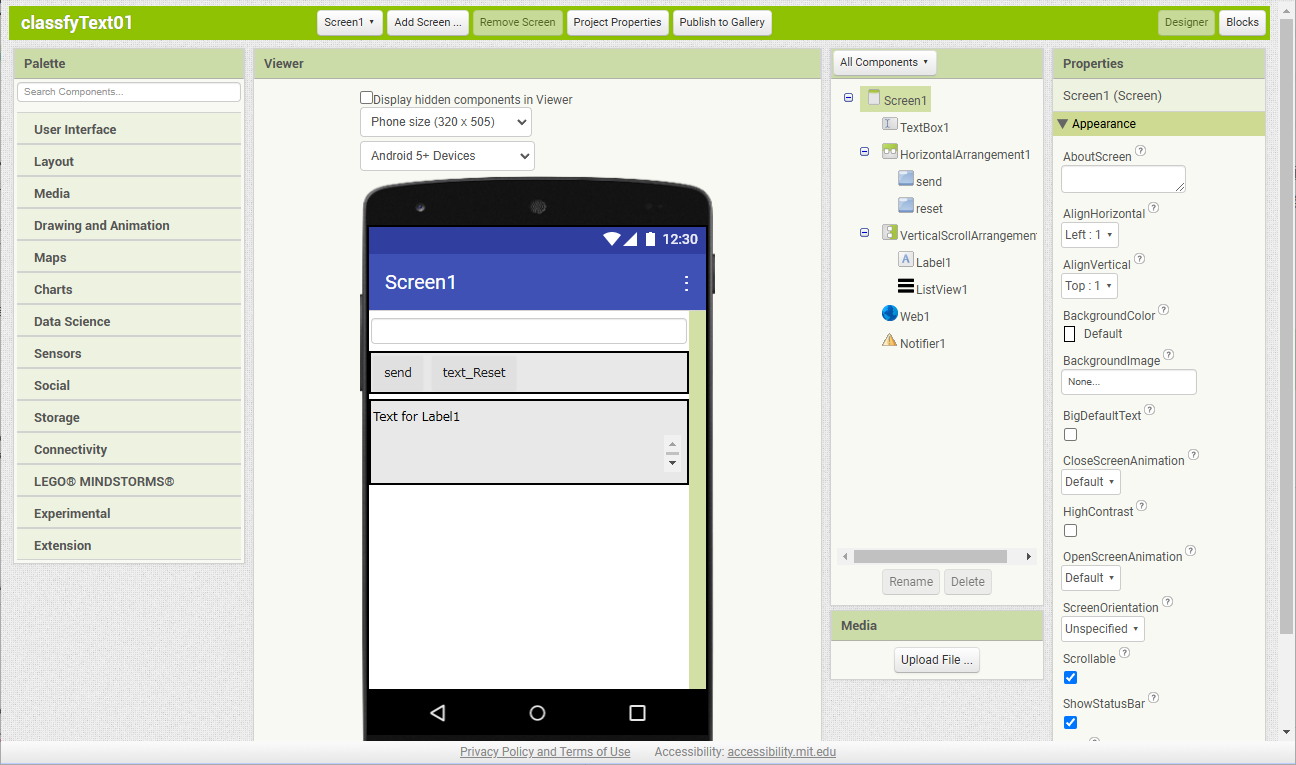Open Sensors palette category

(x=129, y=354)
